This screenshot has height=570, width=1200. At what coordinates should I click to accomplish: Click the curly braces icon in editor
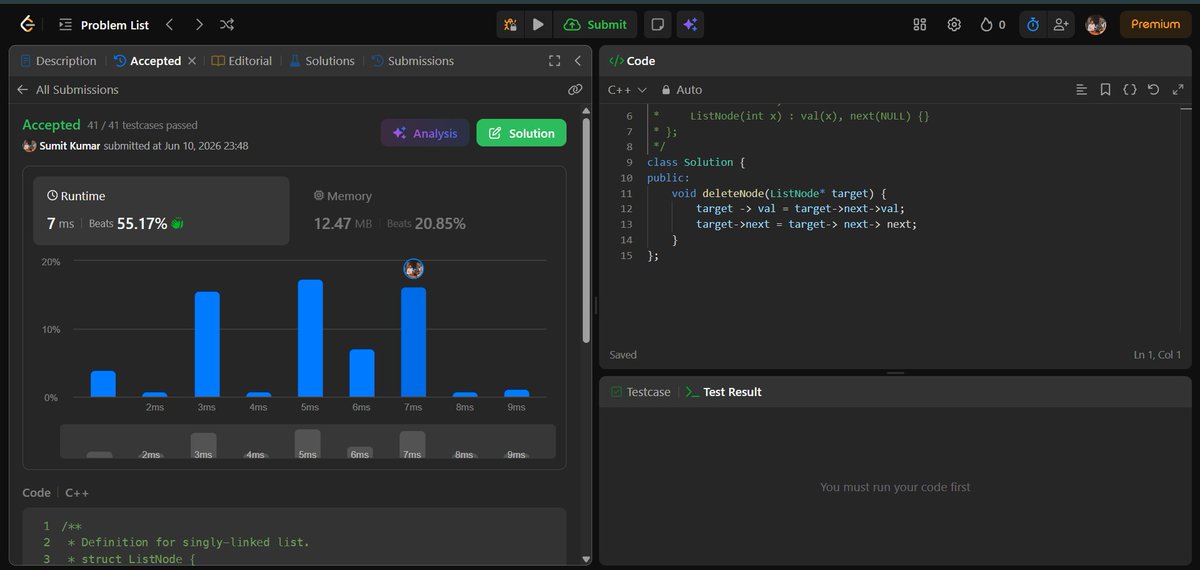point(1129,89)
